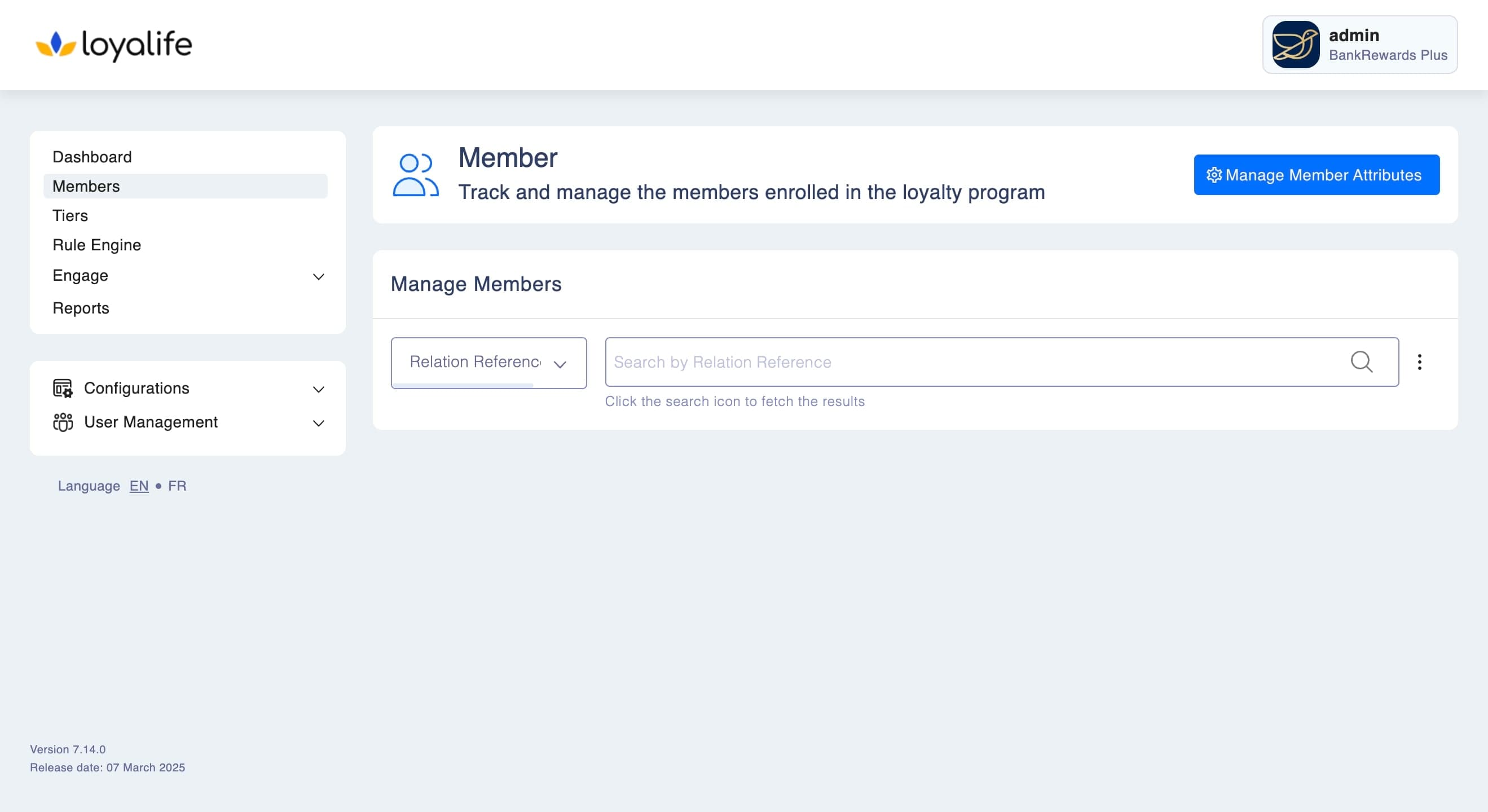Click the magnifier search icon
1488x812 pixels.
tap(1362, 362)
